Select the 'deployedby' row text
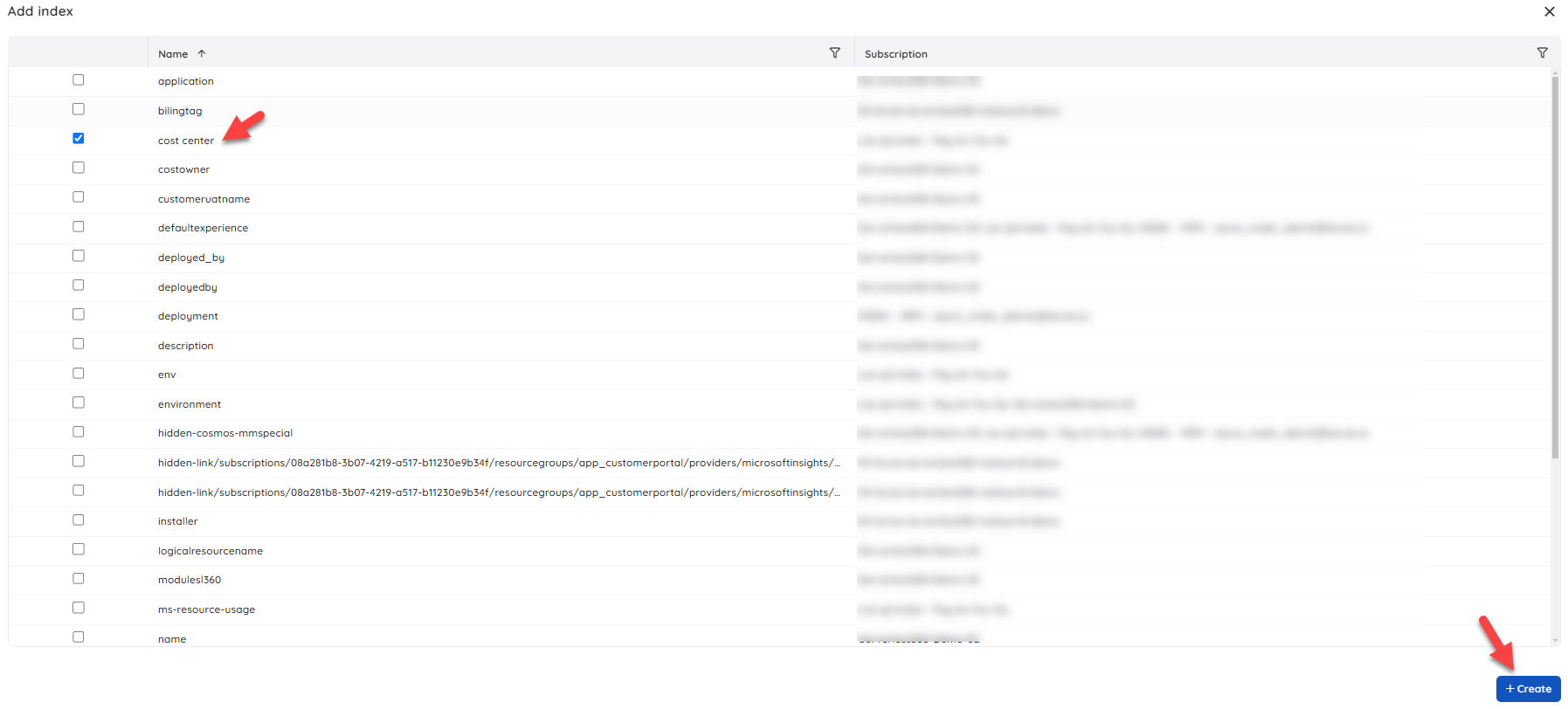 click(x=188, y=287)
